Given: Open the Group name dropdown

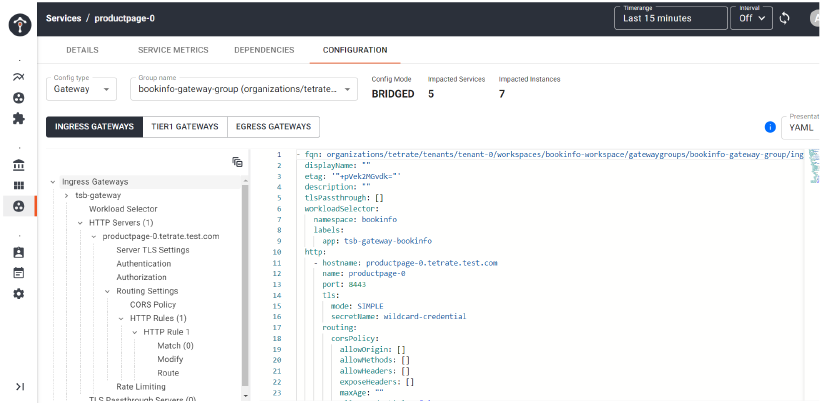Looking at the screenshot, I should (243, 89).
